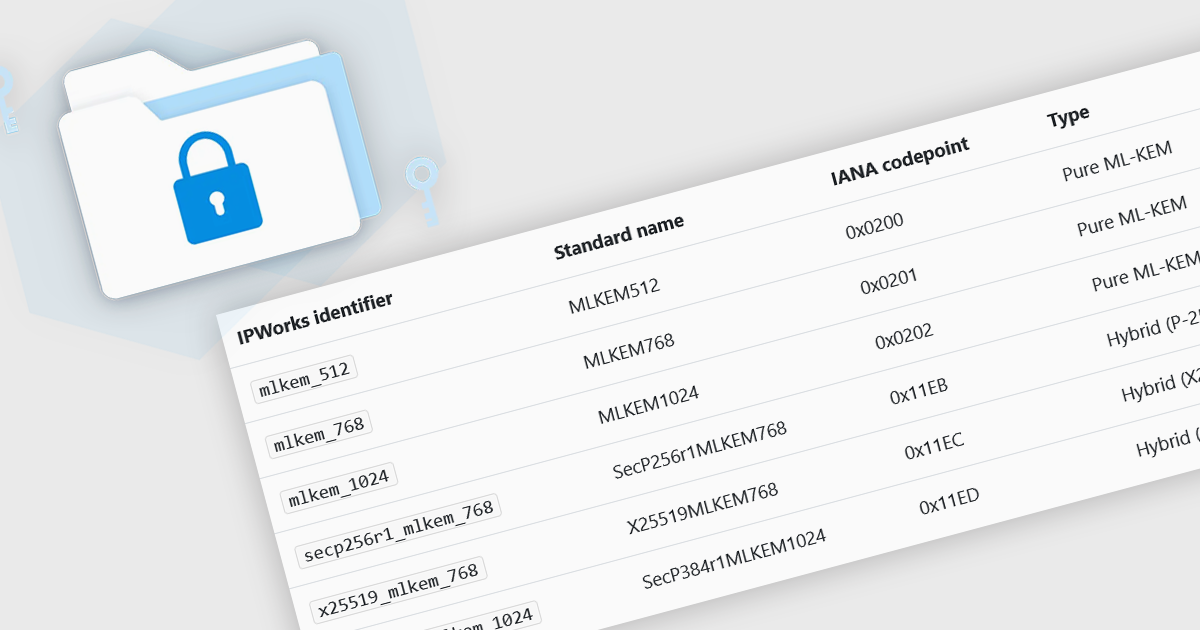
Task: Click the mlkem_768 identifier code
Action: (318, 435)
